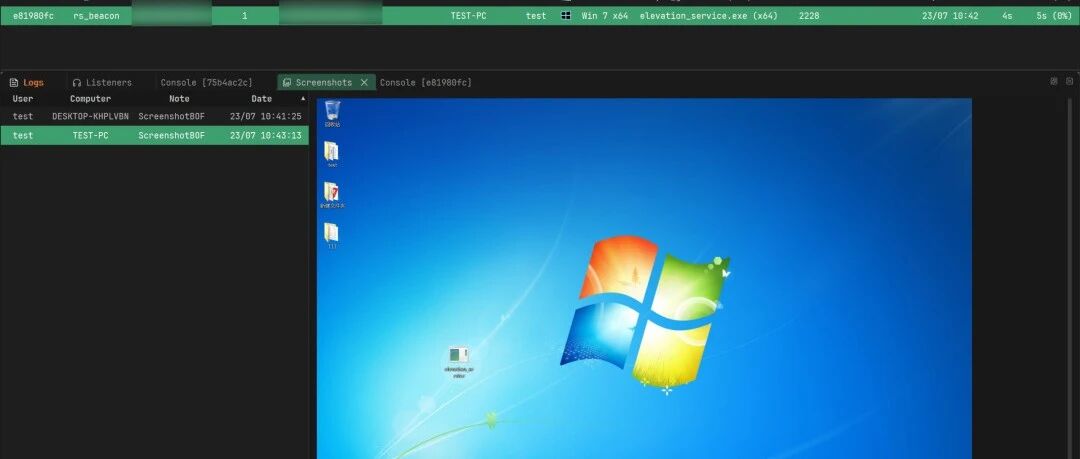Screen dimensions: 1080x459
Task: Click the headphones icon on the Listeners tab
Action: coord(76,83)
